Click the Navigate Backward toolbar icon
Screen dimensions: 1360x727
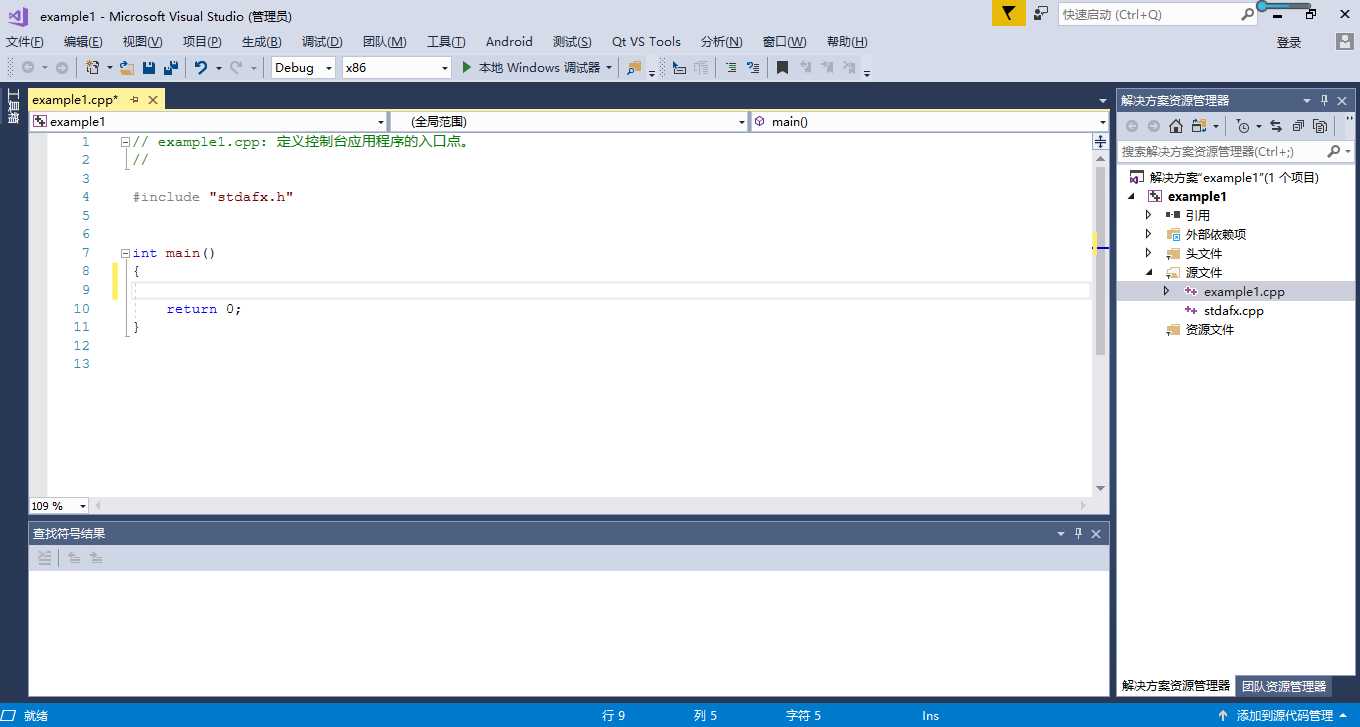28,68
